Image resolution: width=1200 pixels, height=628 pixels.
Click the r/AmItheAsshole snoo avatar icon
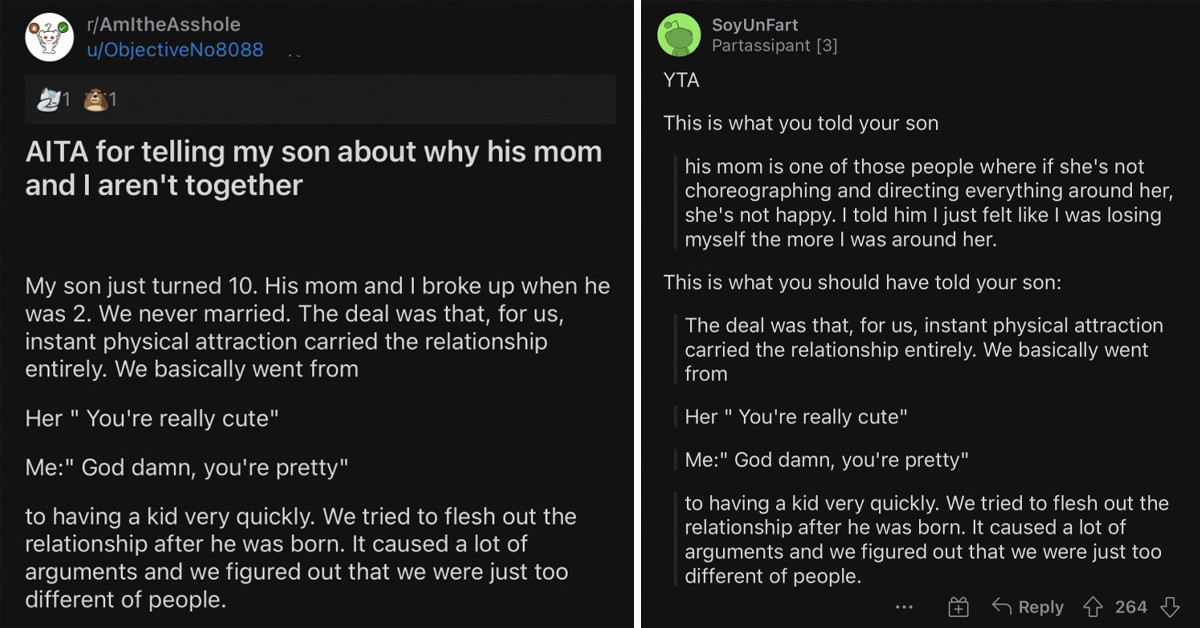(x=49, y=36)
